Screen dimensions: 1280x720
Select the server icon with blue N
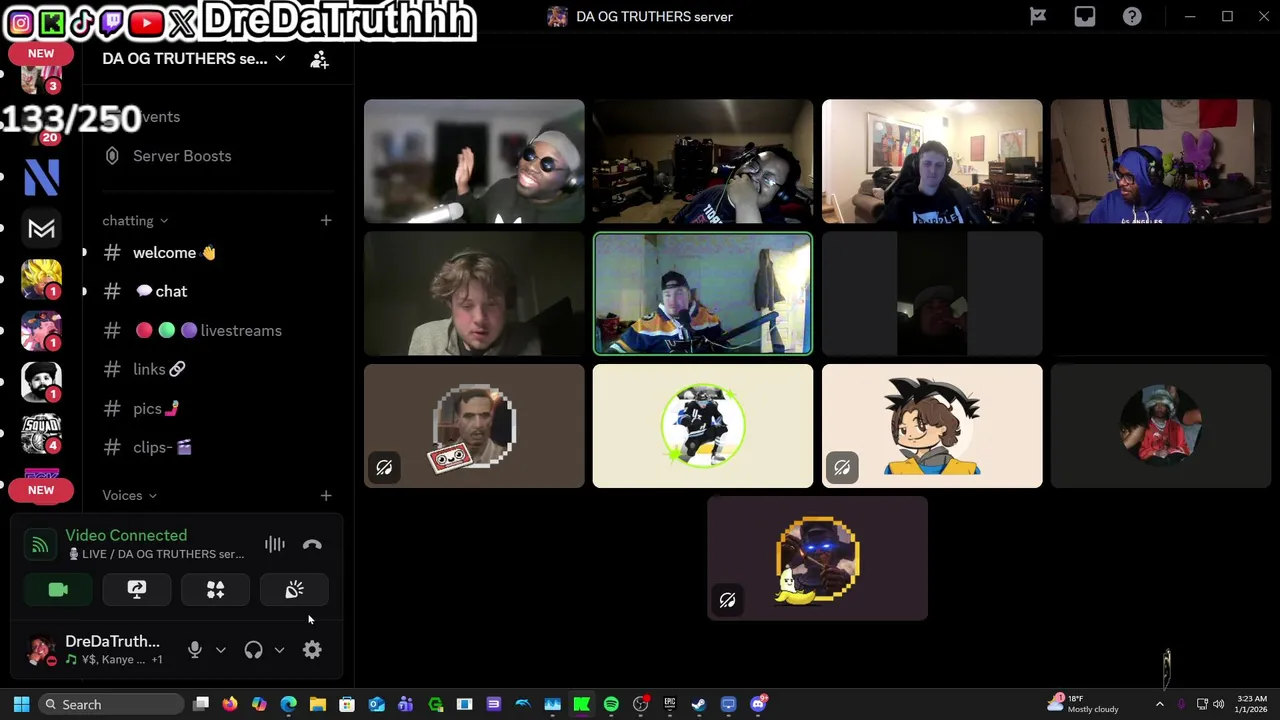tap(41, 177)
